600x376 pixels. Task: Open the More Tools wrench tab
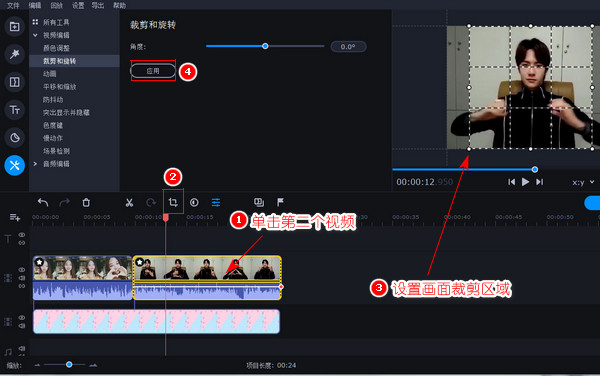(15, 165)
